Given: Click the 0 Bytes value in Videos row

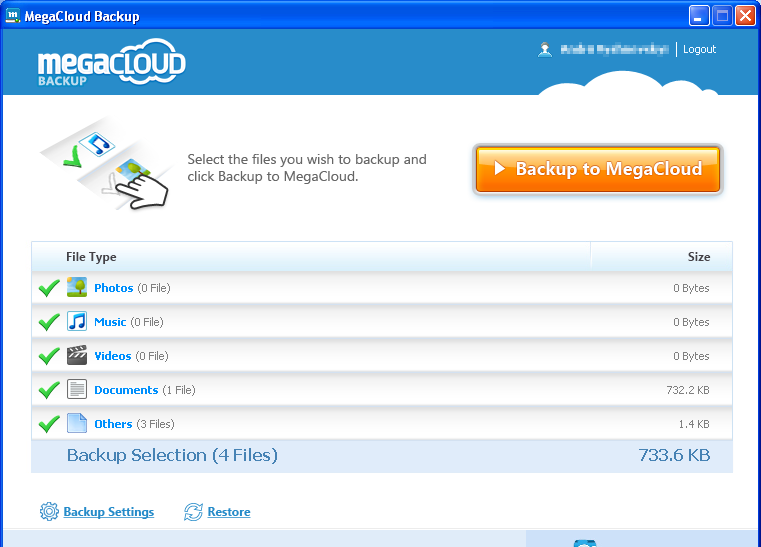Looking at the screenshot, I should coord(691,356).
